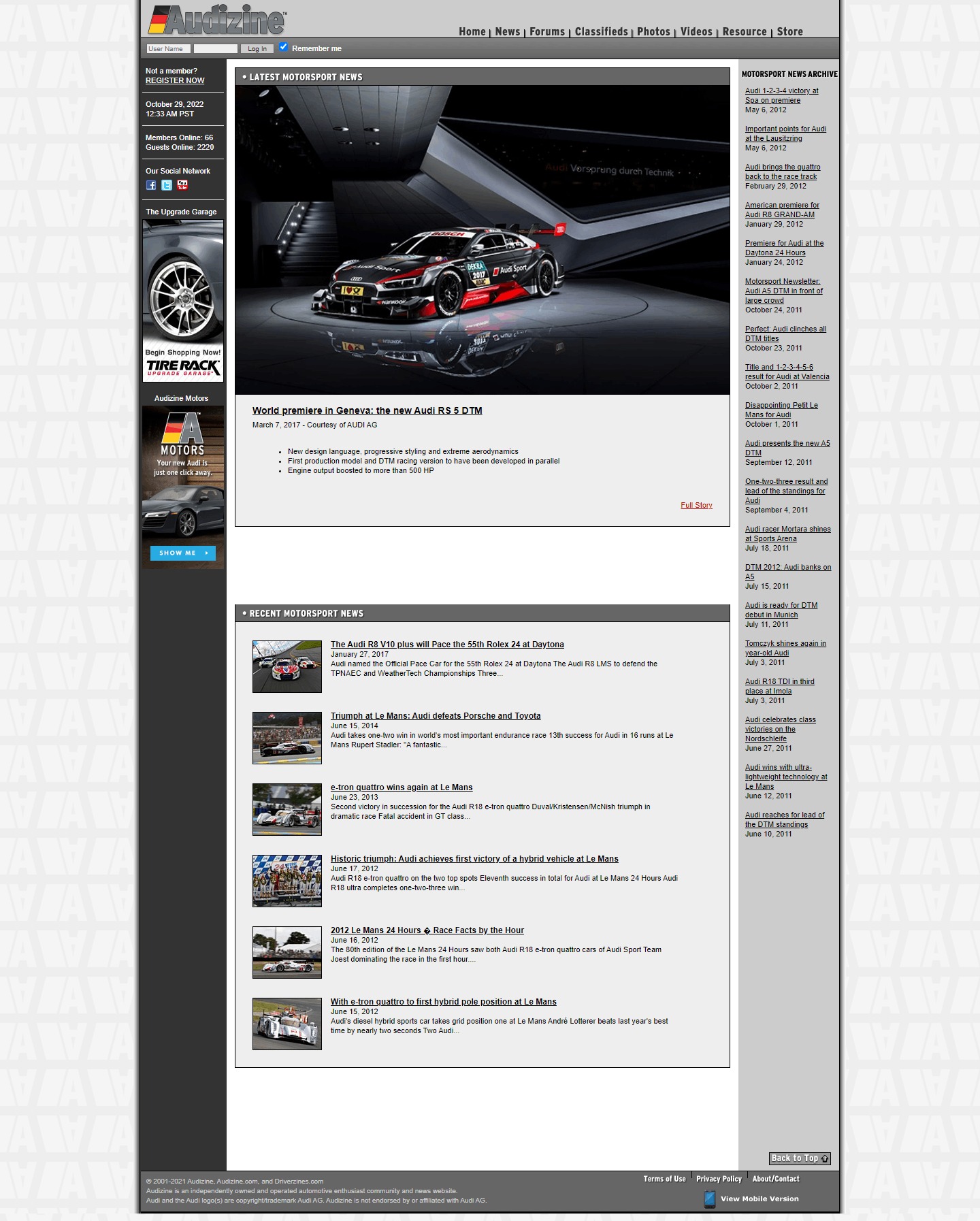Image resolution: width=980 pixels, height=1221 pixels.
Task: Click the Facebook social network icon
Action: pyautogui.click(x=151, y=185)
